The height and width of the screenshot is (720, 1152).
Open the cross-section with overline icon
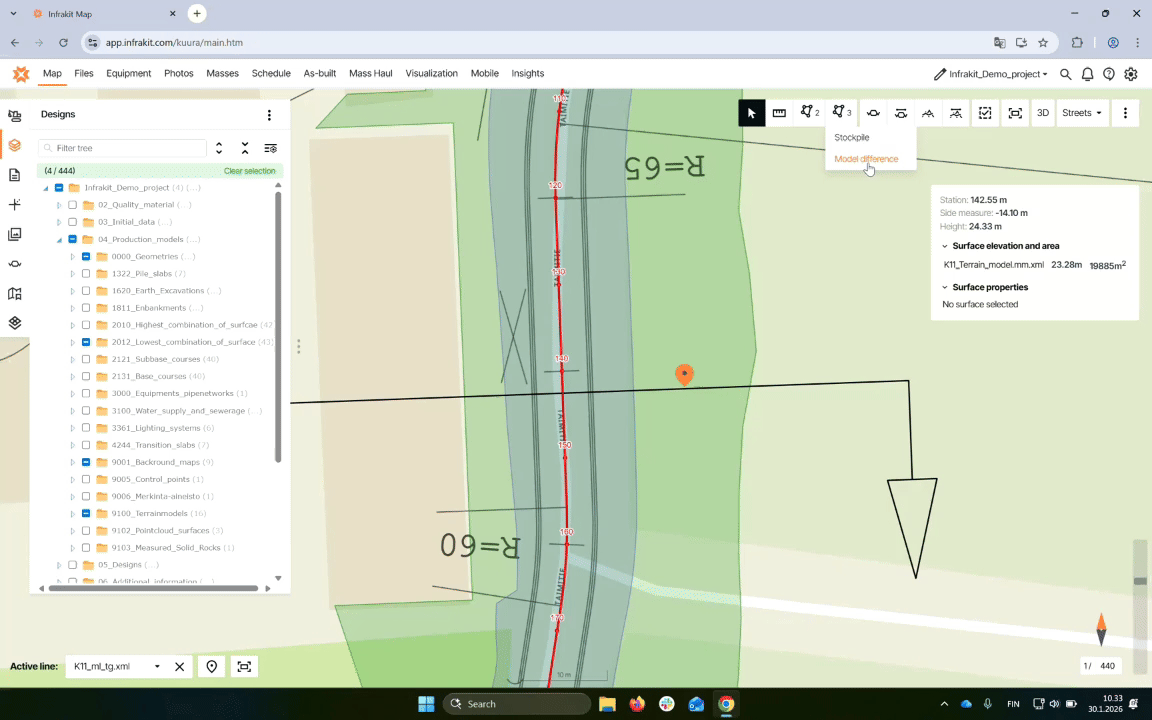(901, 113)
